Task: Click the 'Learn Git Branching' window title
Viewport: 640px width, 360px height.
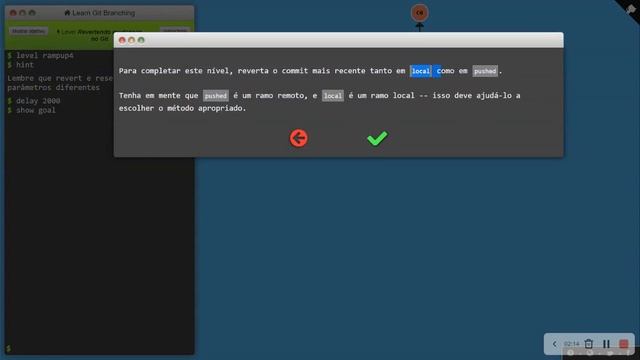Action: (x=103, y=13)
